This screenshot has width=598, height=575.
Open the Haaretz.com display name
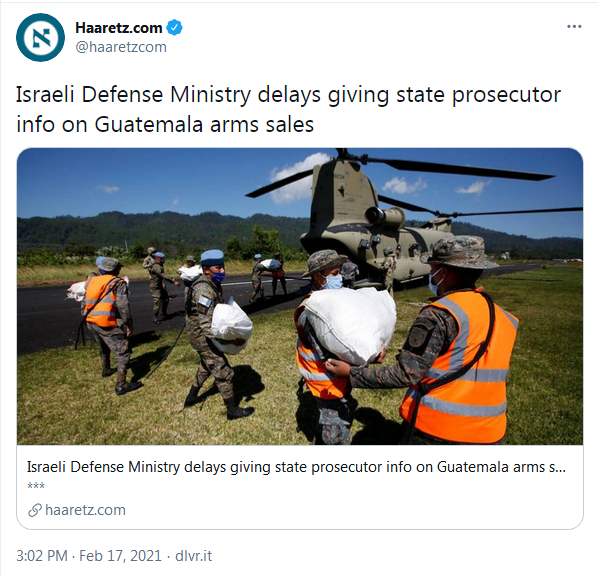[x=119, y=27]
